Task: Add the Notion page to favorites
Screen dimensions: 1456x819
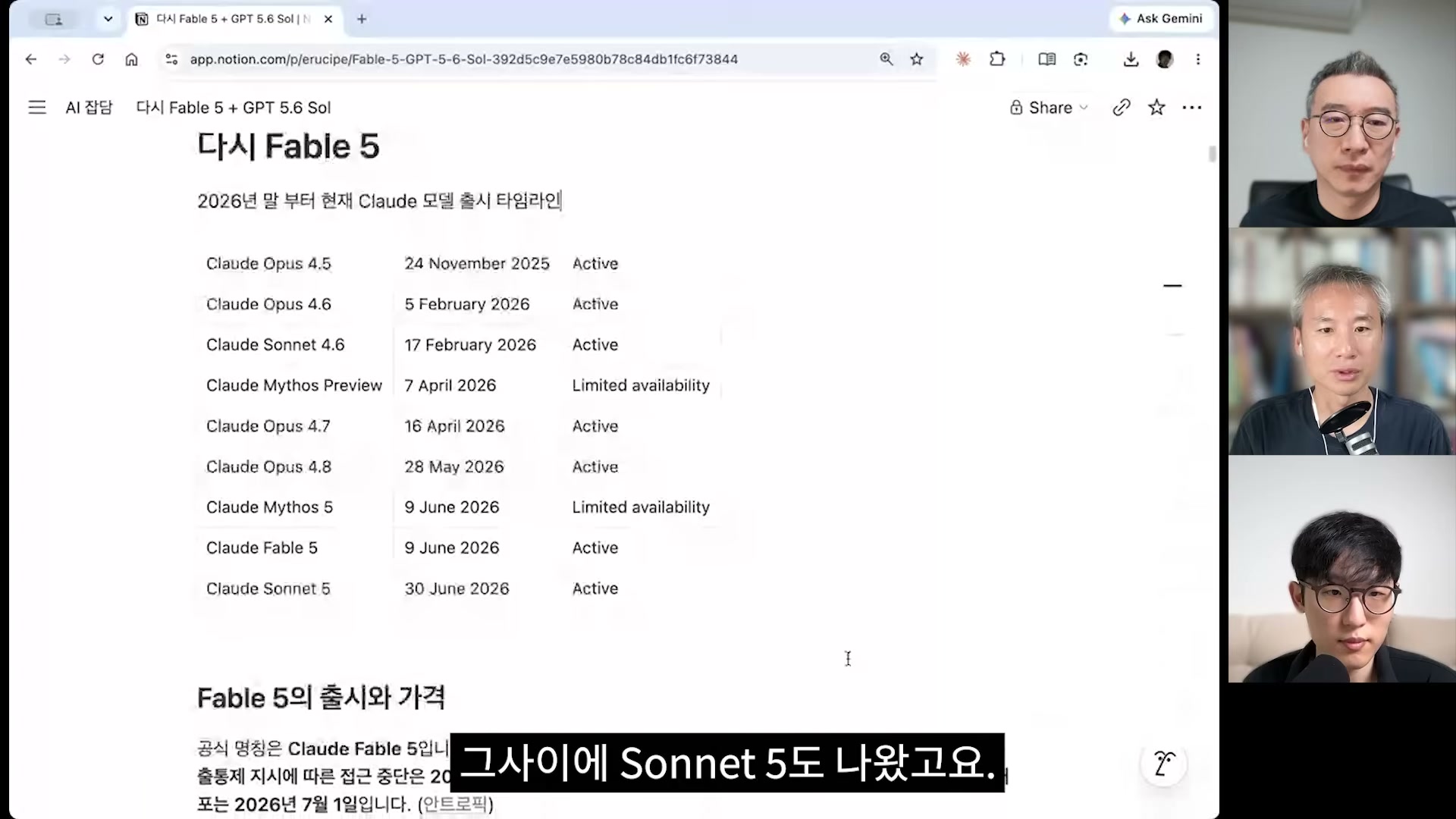Action: point(1156,108)
